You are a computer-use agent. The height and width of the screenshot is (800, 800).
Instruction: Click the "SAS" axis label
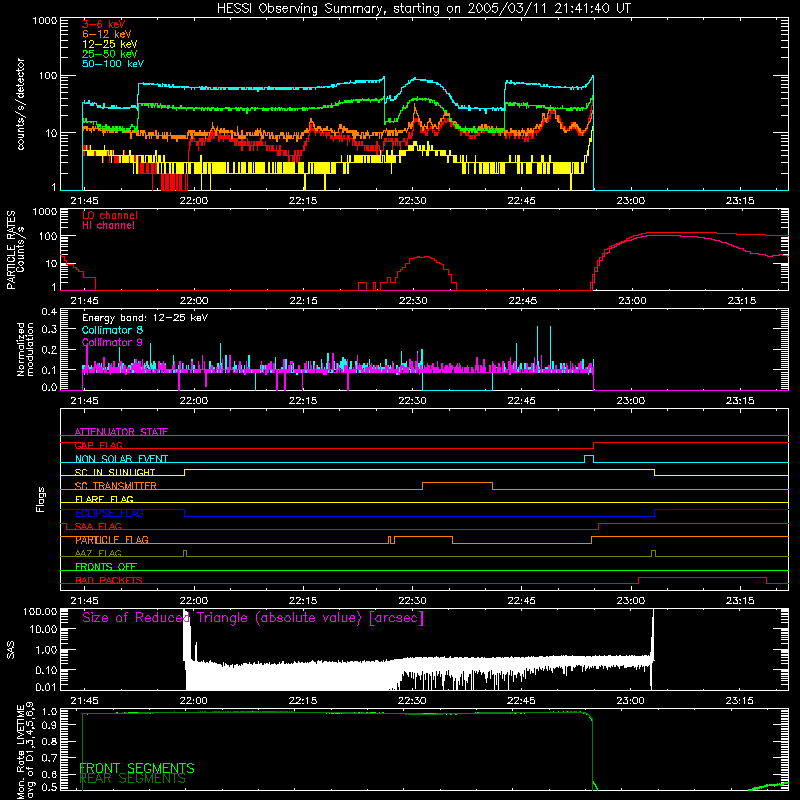tap(11, 650)
